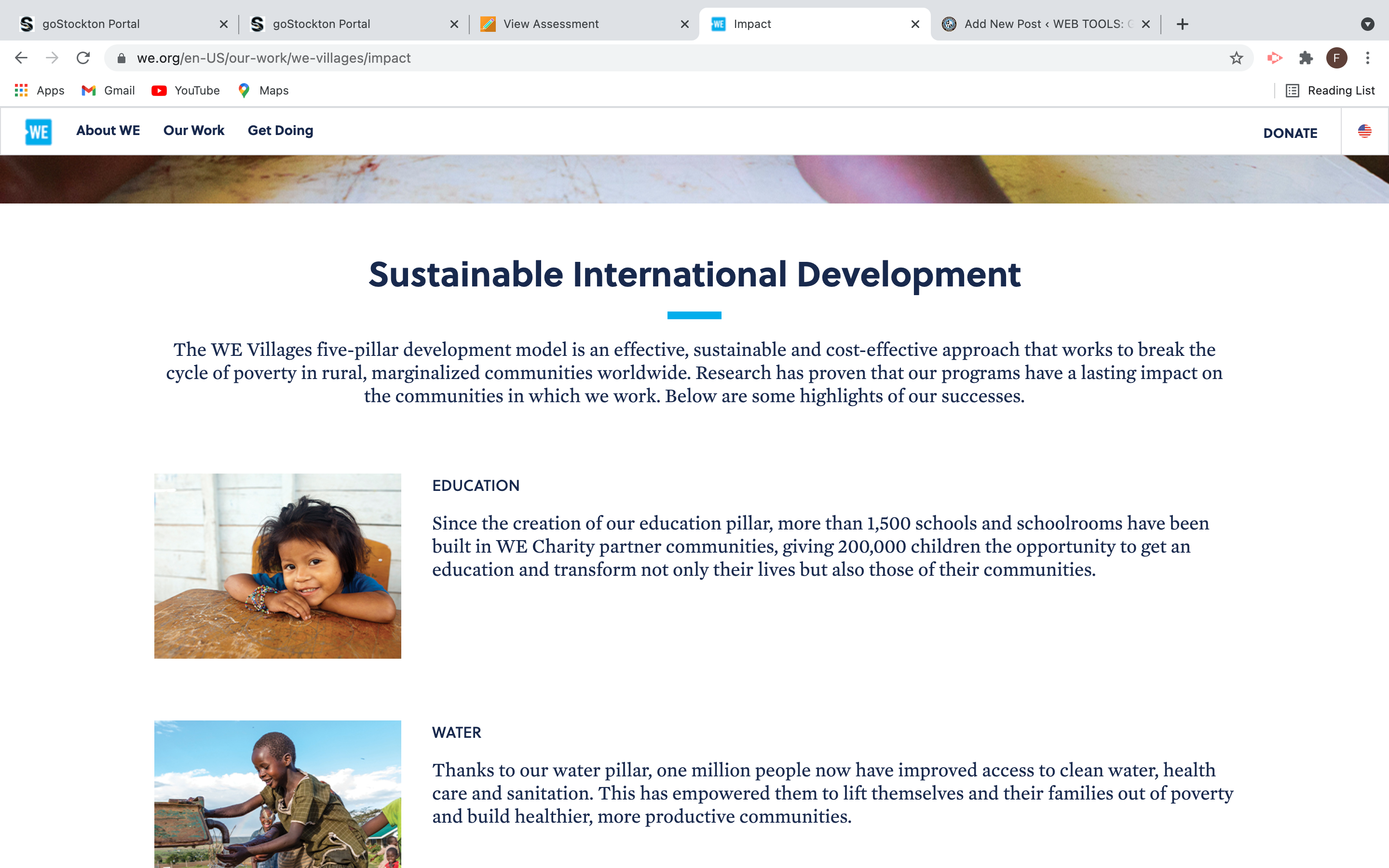Open Chrome three-dot menu
1389x868 pixels.
pos(1368,58)
